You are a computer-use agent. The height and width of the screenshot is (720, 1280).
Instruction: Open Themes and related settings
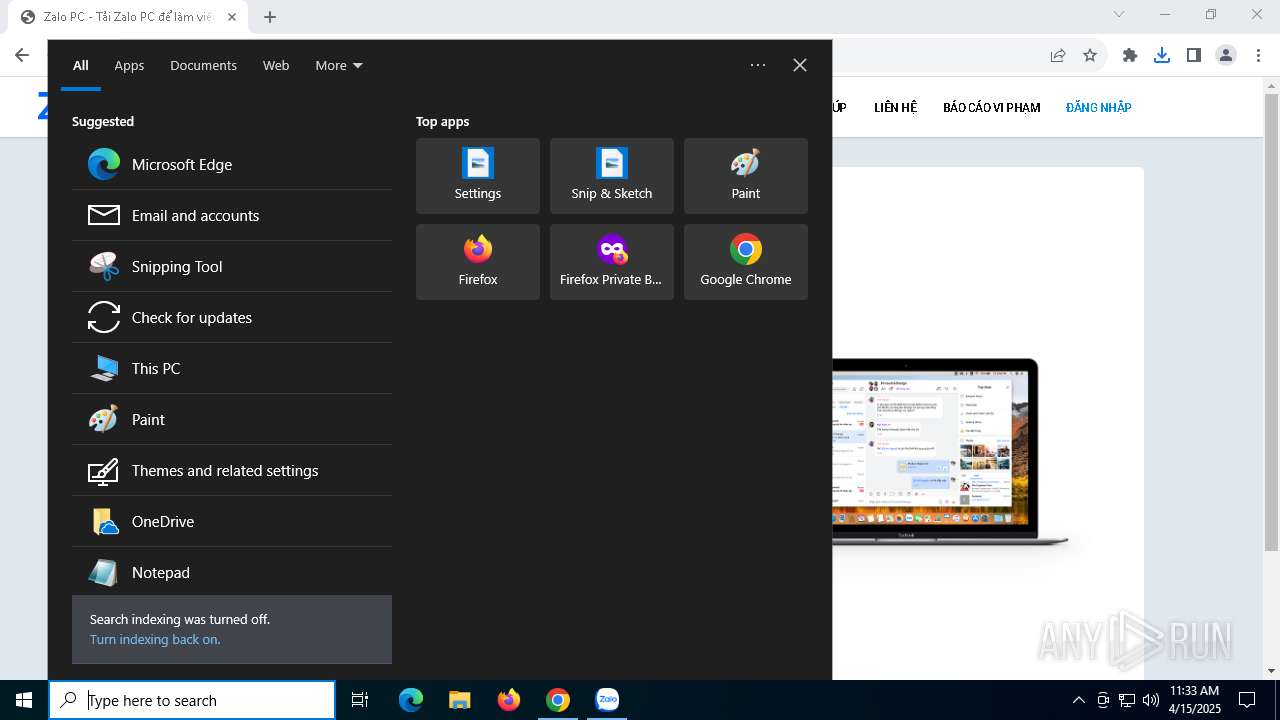(x=232, y=470)
